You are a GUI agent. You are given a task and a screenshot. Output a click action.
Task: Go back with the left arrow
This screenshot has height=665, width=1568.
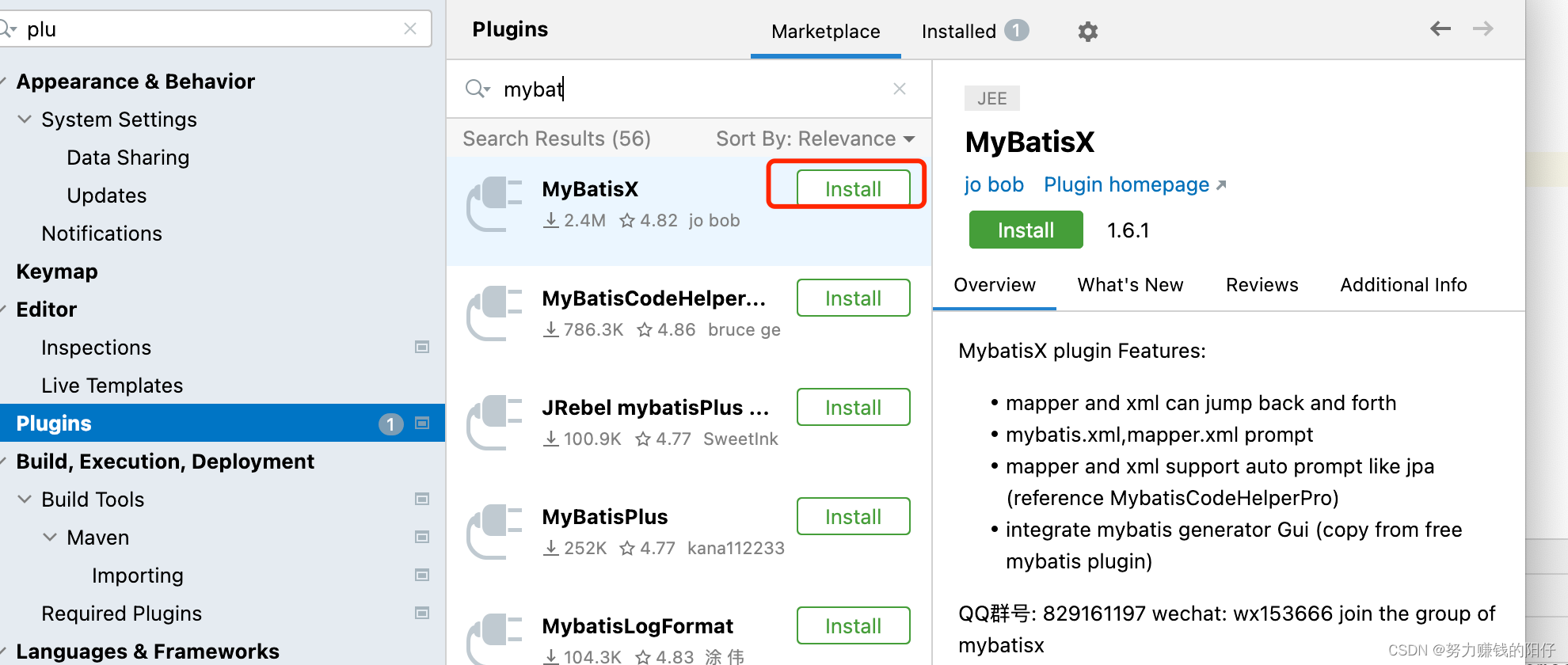point(1441,29)
